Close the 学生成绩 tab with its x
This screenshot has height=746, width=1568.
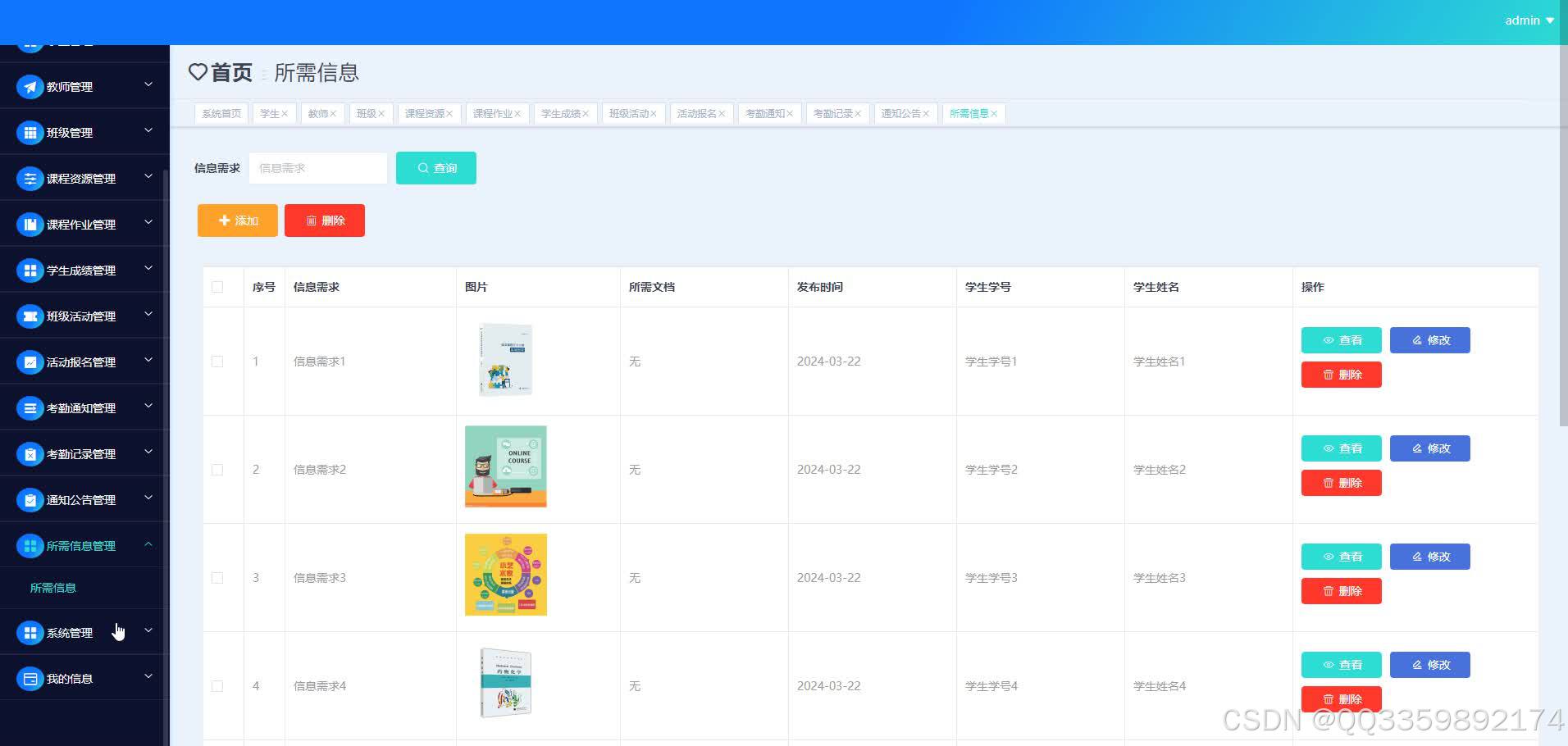[586, 114]
